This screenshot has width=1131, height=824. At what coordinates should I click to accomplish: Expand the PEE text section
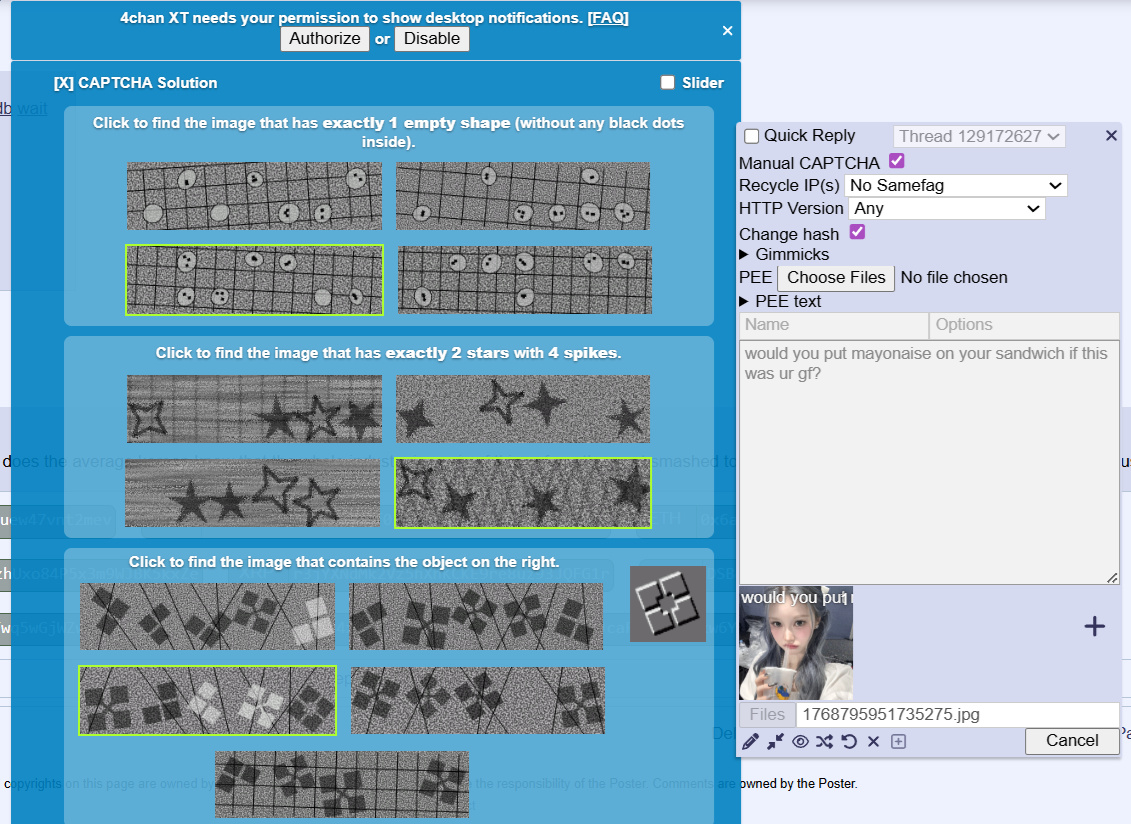pyautogui.click(x=780, y=302)
